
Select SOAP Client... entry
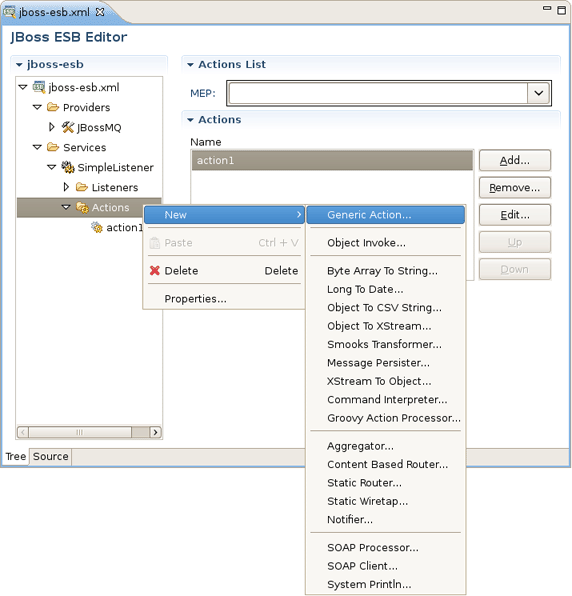pos(385,566)
